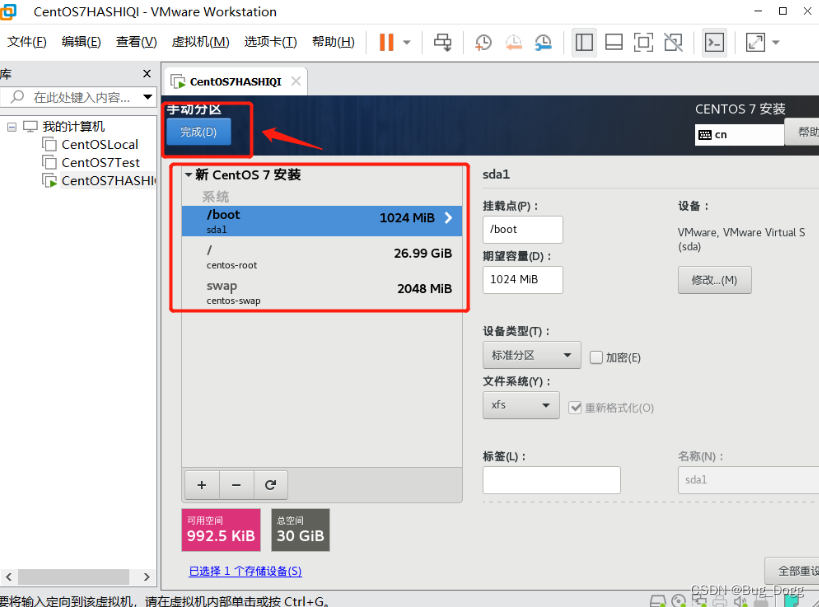The width and height of the screenshot is (819, 607).
Task: Toggle the 加密(E) encrypt checkbox
Action: pos(596,357)
